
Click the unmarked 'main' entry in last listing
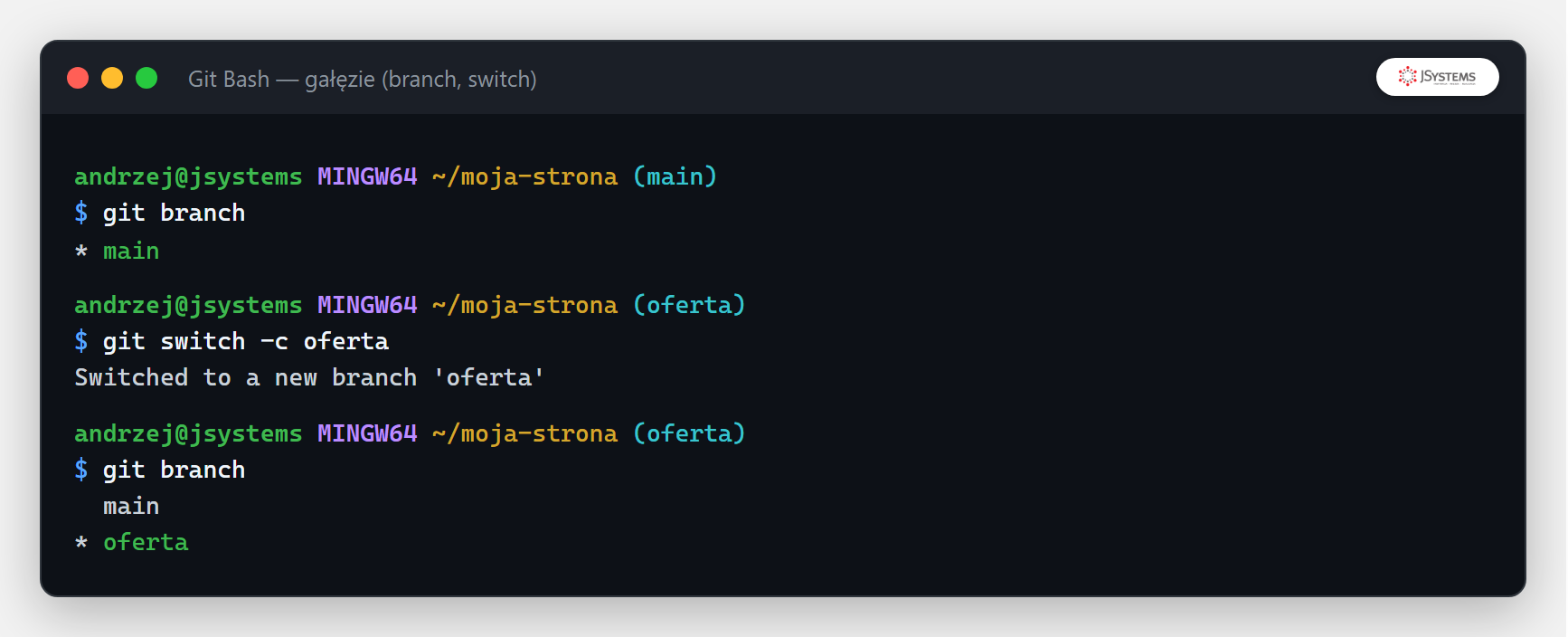[x=131, y=507]
